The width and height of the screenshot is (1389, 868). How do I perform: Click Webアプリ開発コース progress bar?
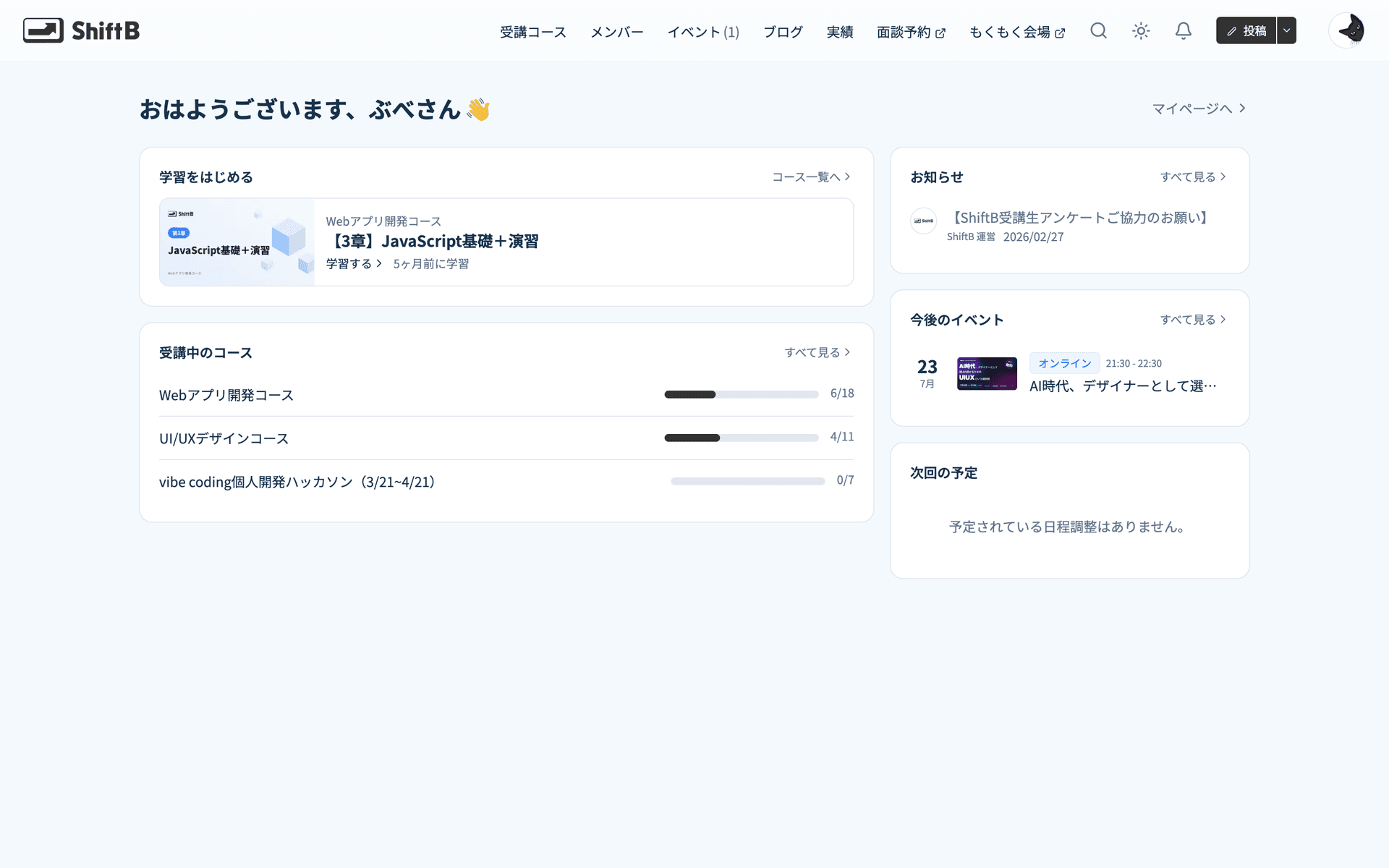742,394
